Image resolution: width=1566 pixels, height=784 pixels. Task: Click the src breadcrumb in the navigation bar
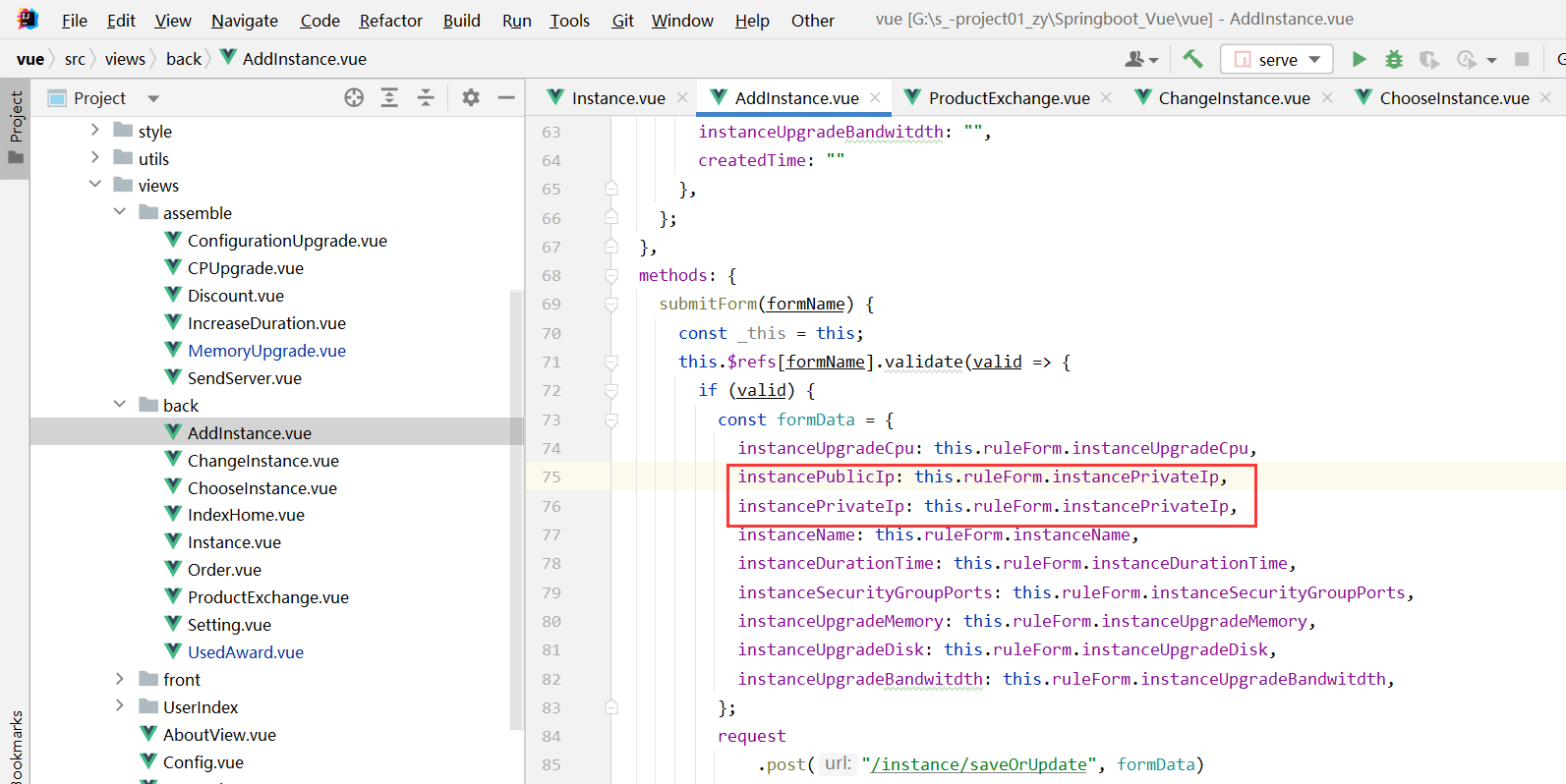[x=75, y=59]
